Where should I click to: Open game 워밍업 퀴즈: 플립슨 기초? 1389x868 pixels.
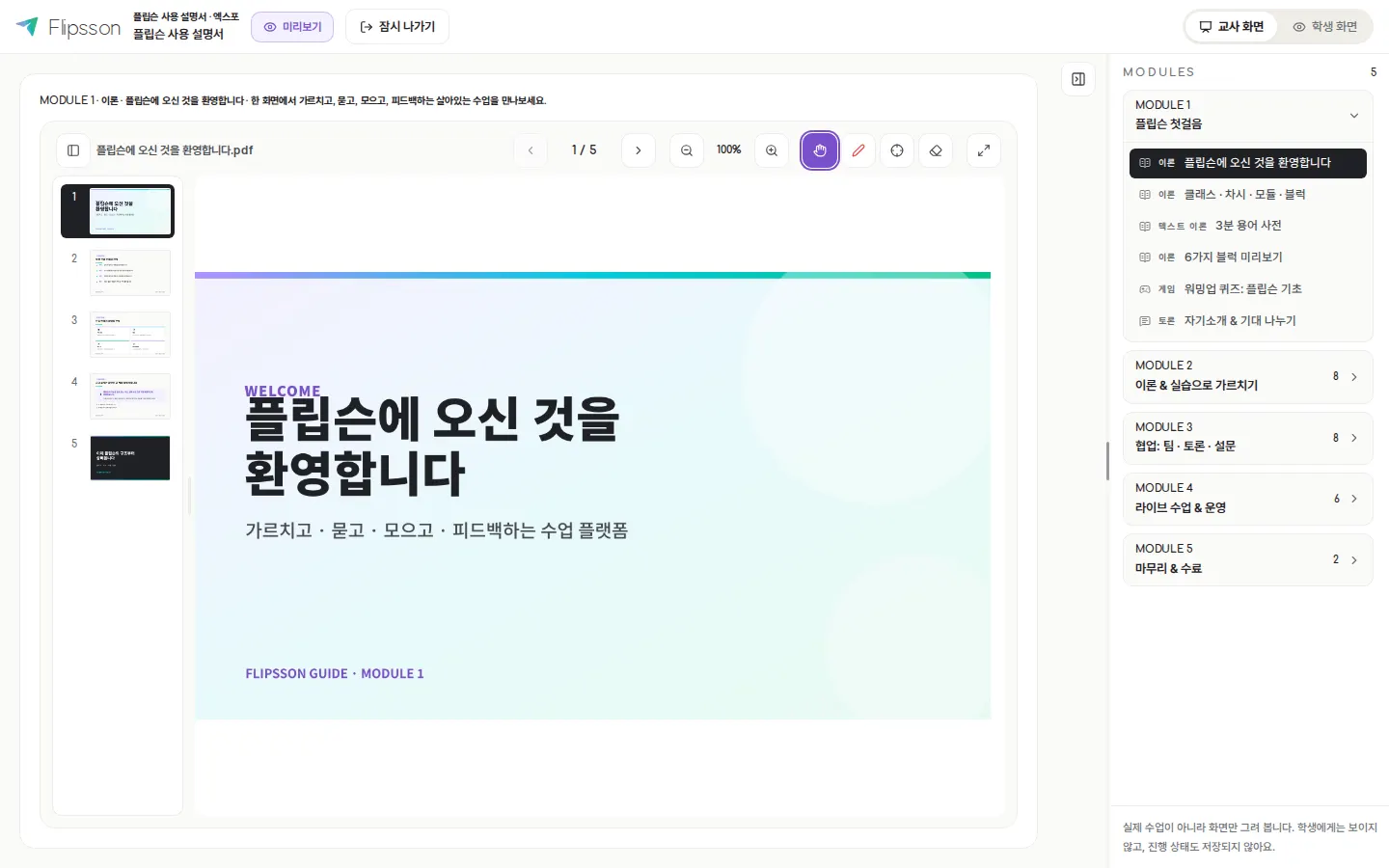tap(1247, 289)
